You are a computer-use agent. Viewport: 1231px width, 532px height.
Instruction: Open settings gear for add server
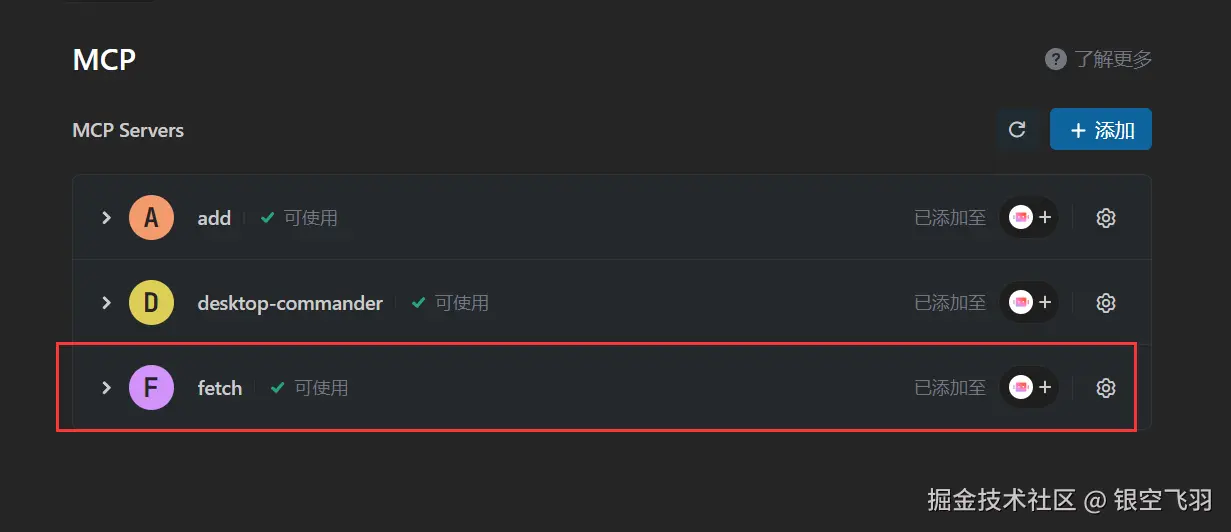coord(1105,218)
